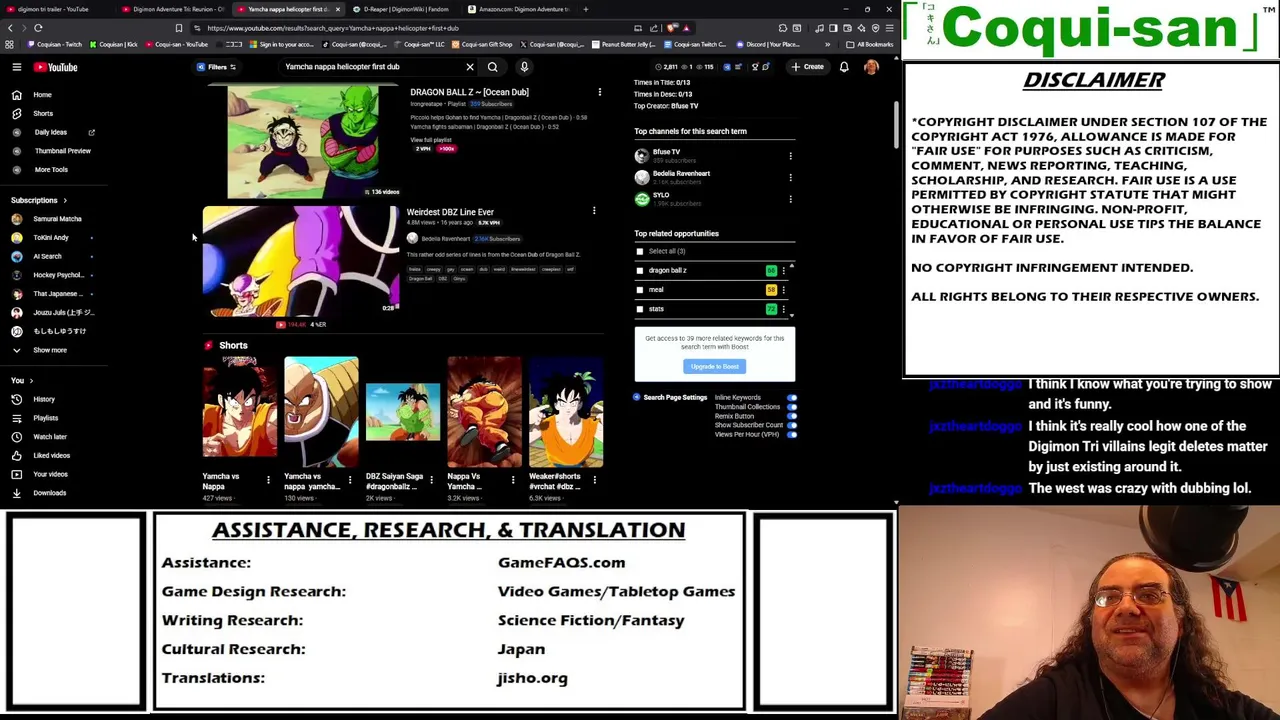Open options for Bedelia Ravenheart channel

(x=790, y=178)
